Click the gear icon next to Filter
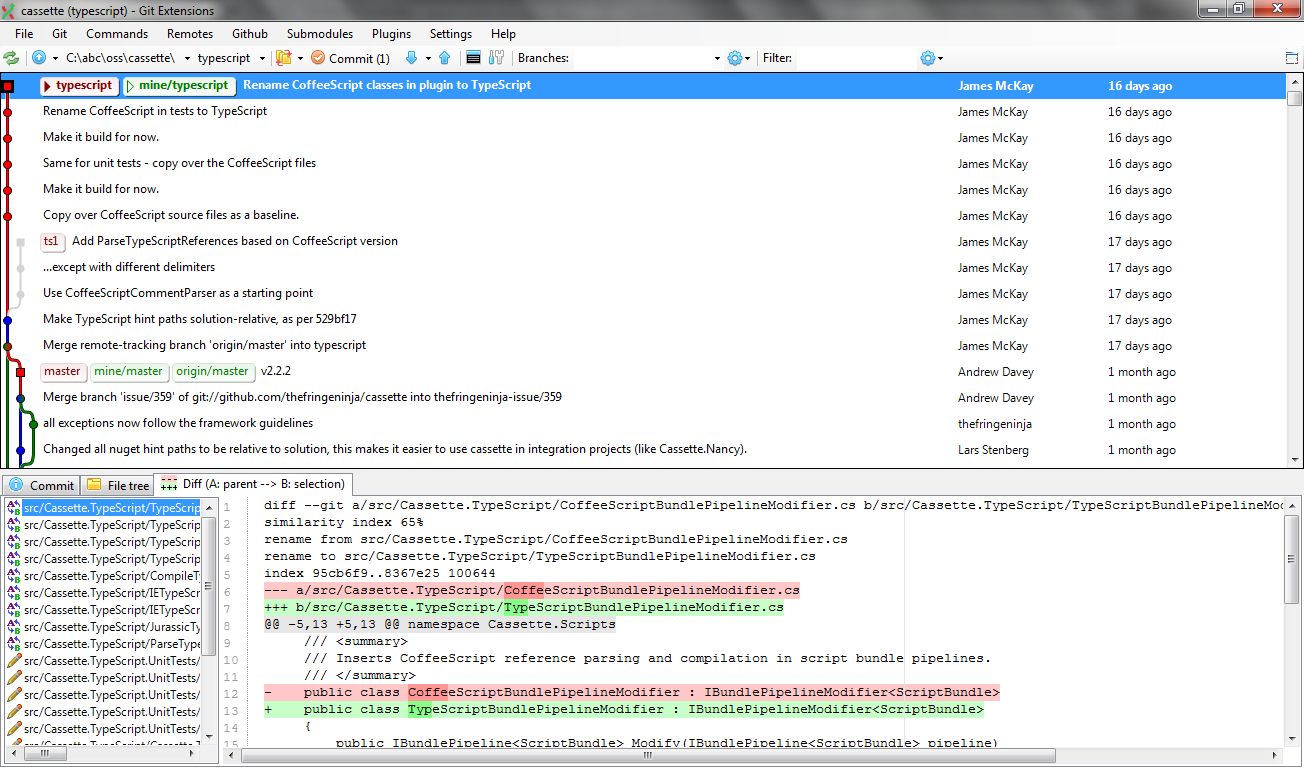1304x768 pixels. click(x=927, y=58)
